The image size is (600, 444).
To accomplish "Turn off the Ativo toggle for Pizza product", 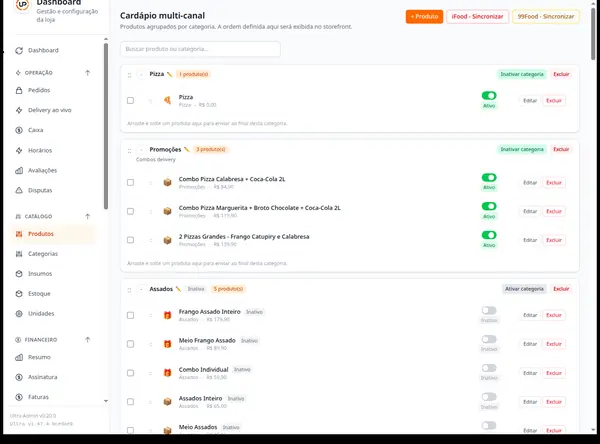I will click(x=489, y=95).
